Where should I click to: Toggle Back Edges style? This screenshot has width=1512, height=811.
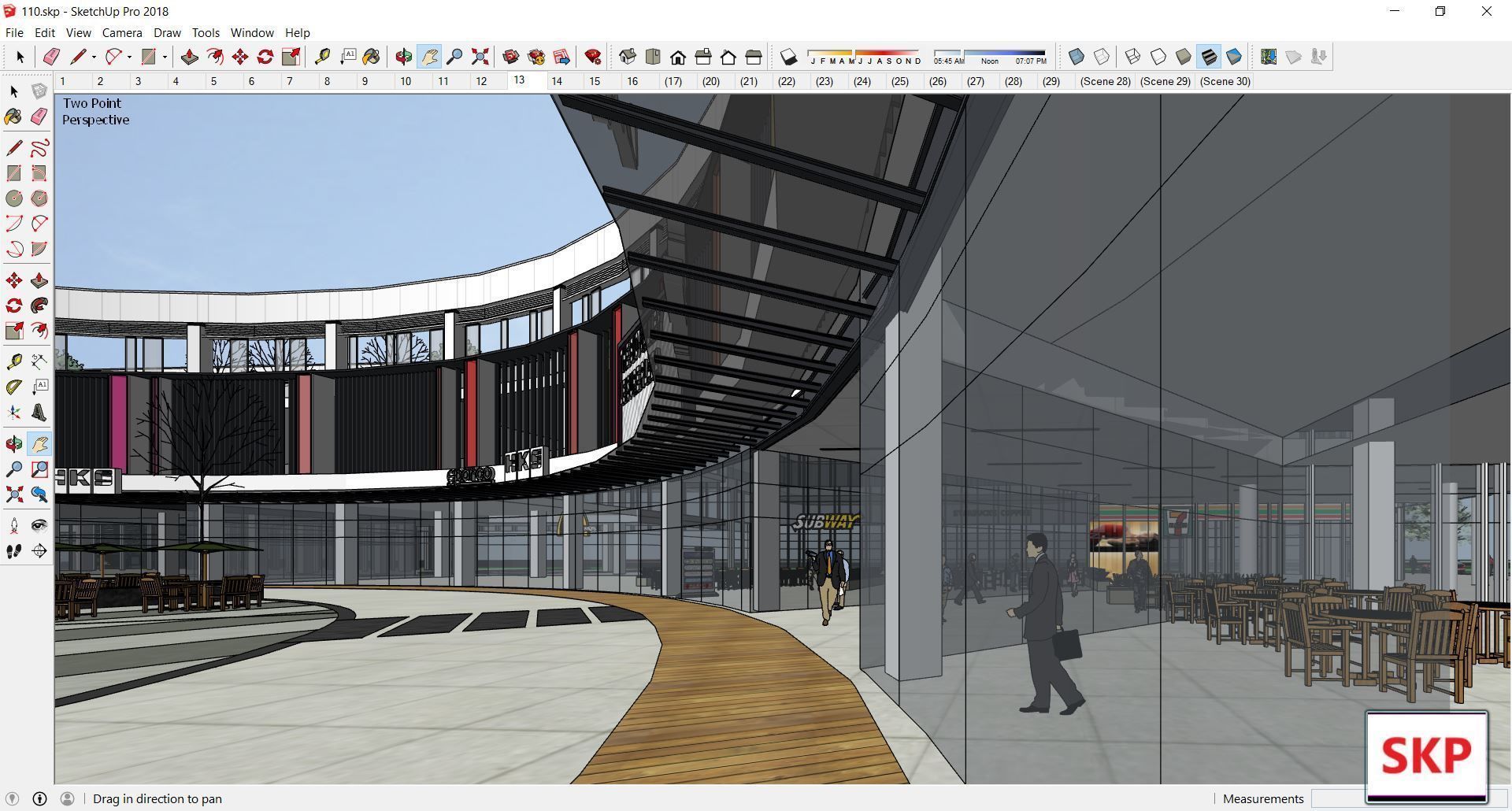pos(1102,57)
